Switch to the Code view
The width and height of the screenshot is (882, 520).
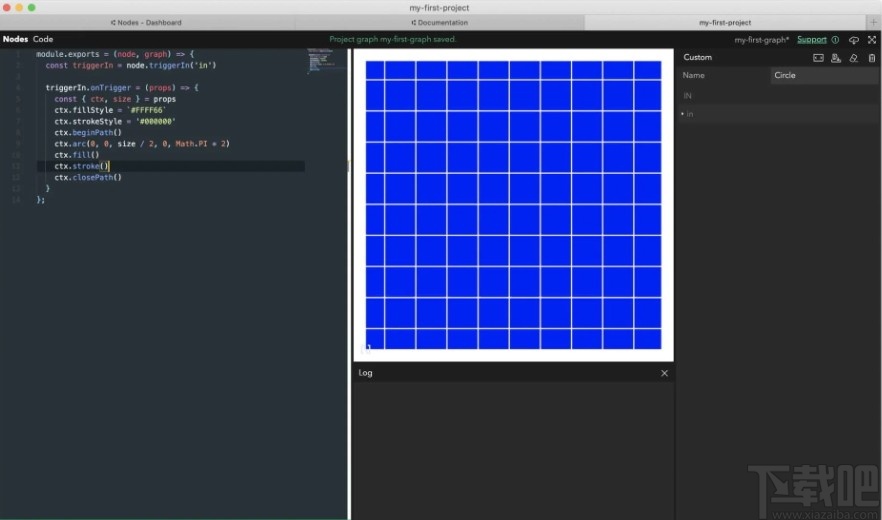(43, 39)
